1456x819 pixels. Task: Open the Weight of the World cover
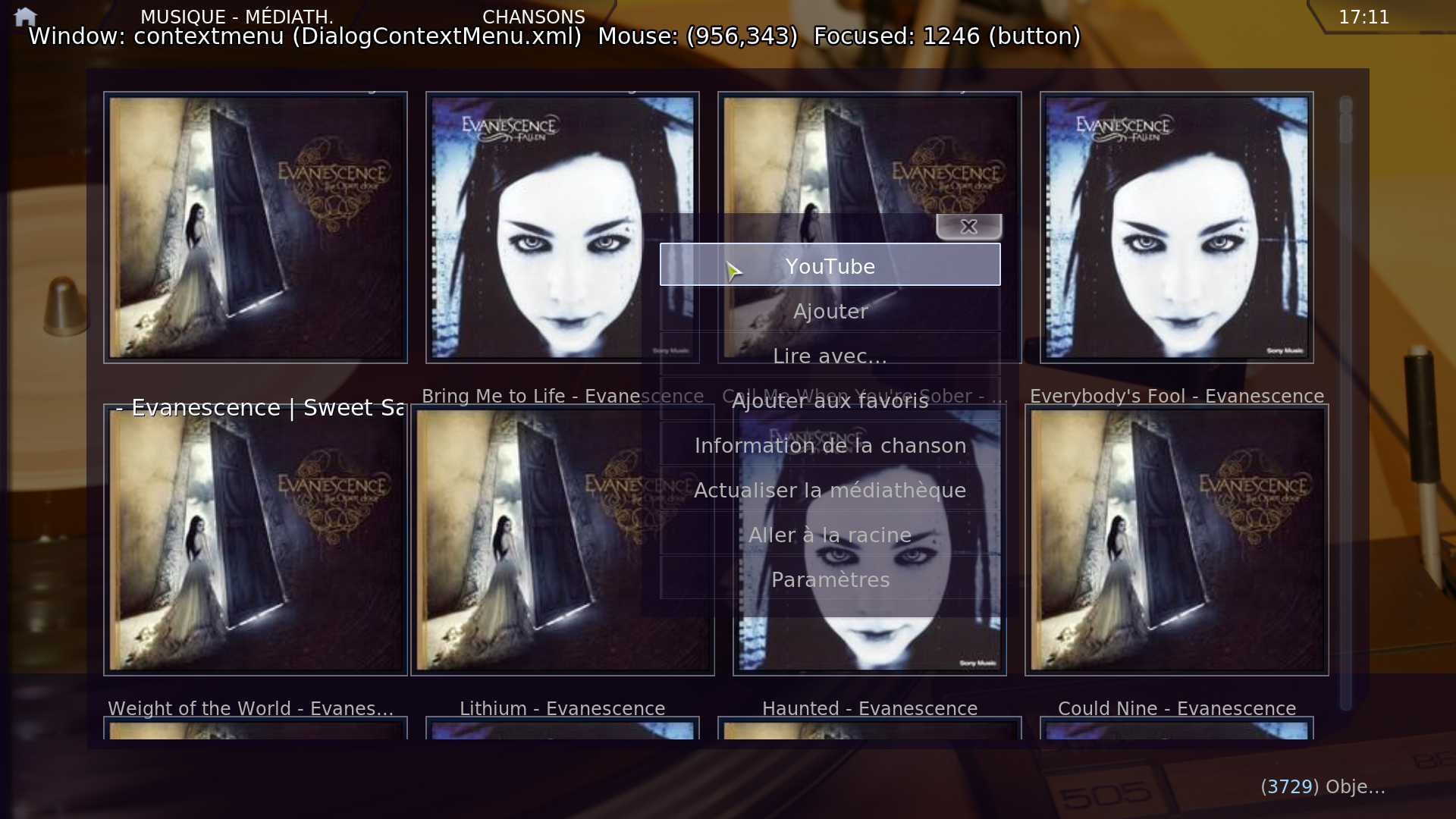256,540
